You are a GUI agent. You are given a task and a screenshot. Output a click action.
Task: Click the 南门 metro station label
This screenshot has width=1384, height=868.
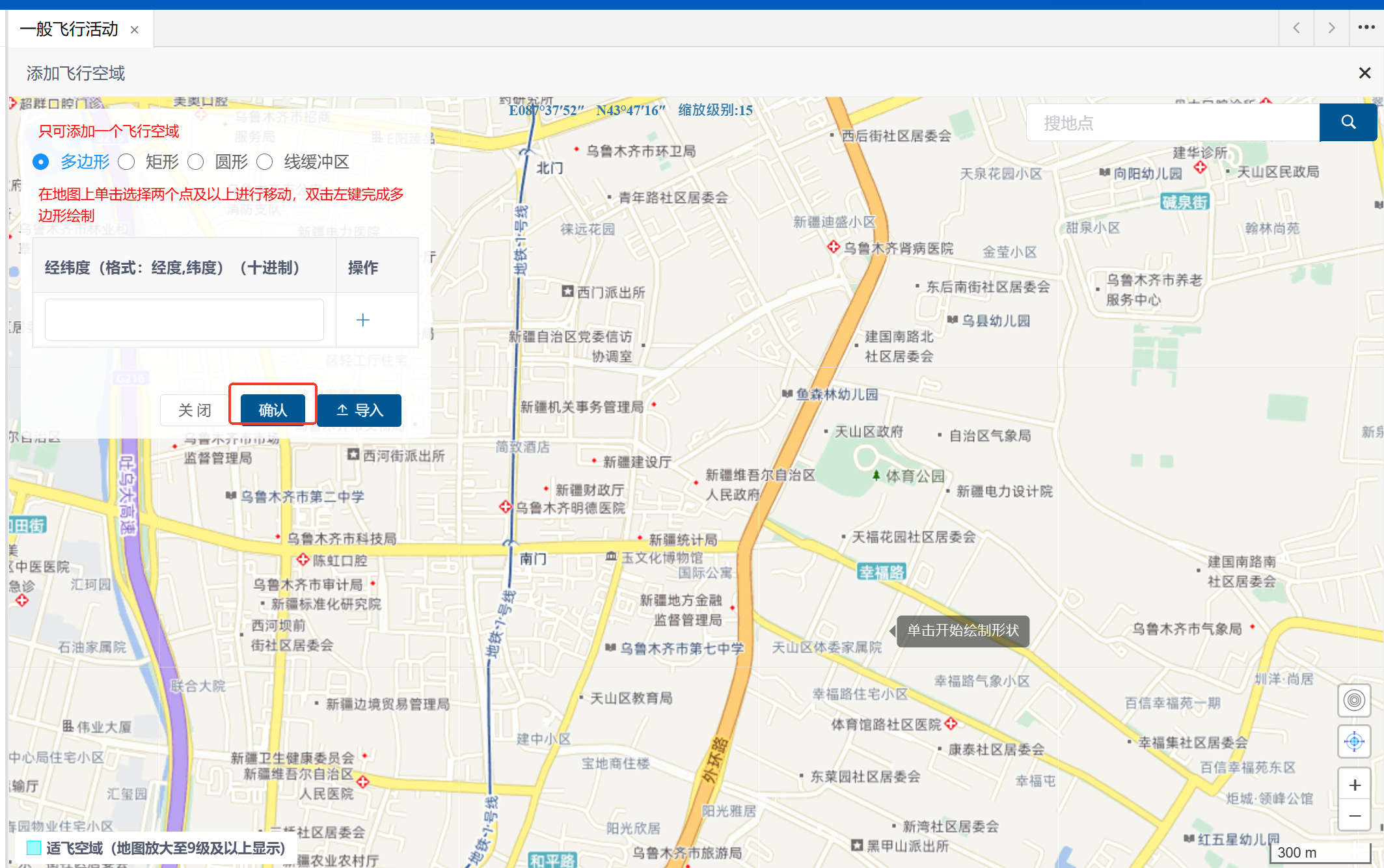point(533,558)
